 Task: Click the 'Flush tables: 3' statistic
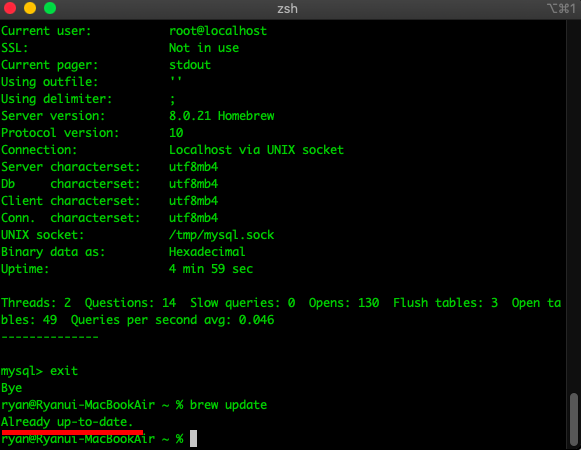445,303
